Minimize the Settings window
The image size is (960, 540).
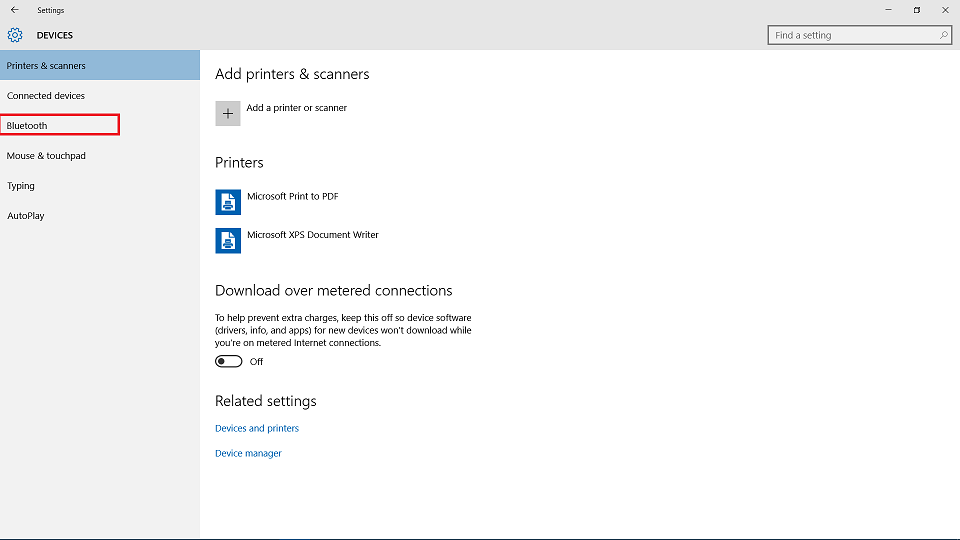[x=888, y=10]
